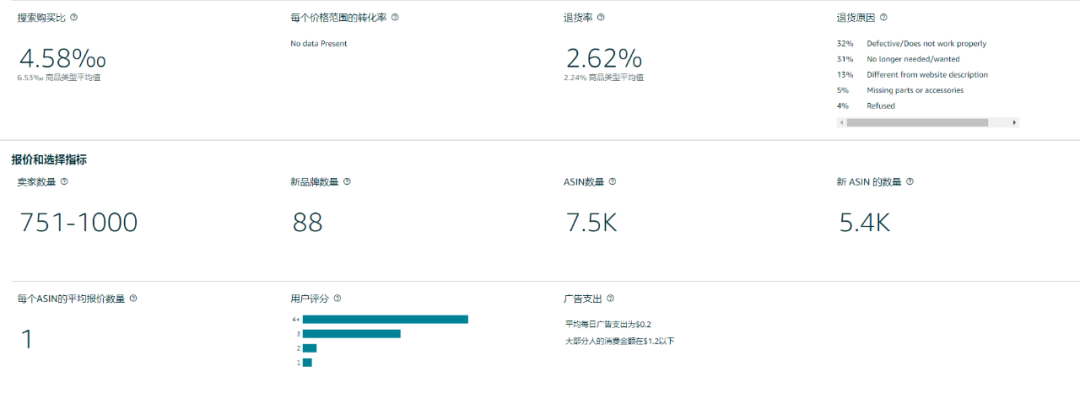Viewport: 1080px width, 404px height.
Task: Click the help icon beside 每个ASIN的平均报价数量
Action: click(133, 298)
